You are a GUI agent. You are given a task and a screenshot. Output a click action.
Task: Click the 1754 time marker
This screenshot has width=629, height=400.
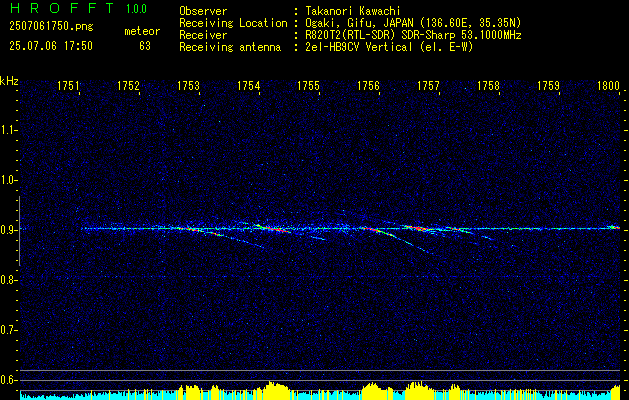click(x=248, y=86)
